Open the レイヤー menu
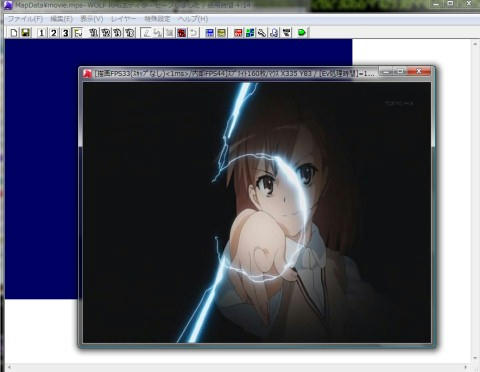Image resolution: width=480 pixels, height=372 pixels. [x=124, y=19]
